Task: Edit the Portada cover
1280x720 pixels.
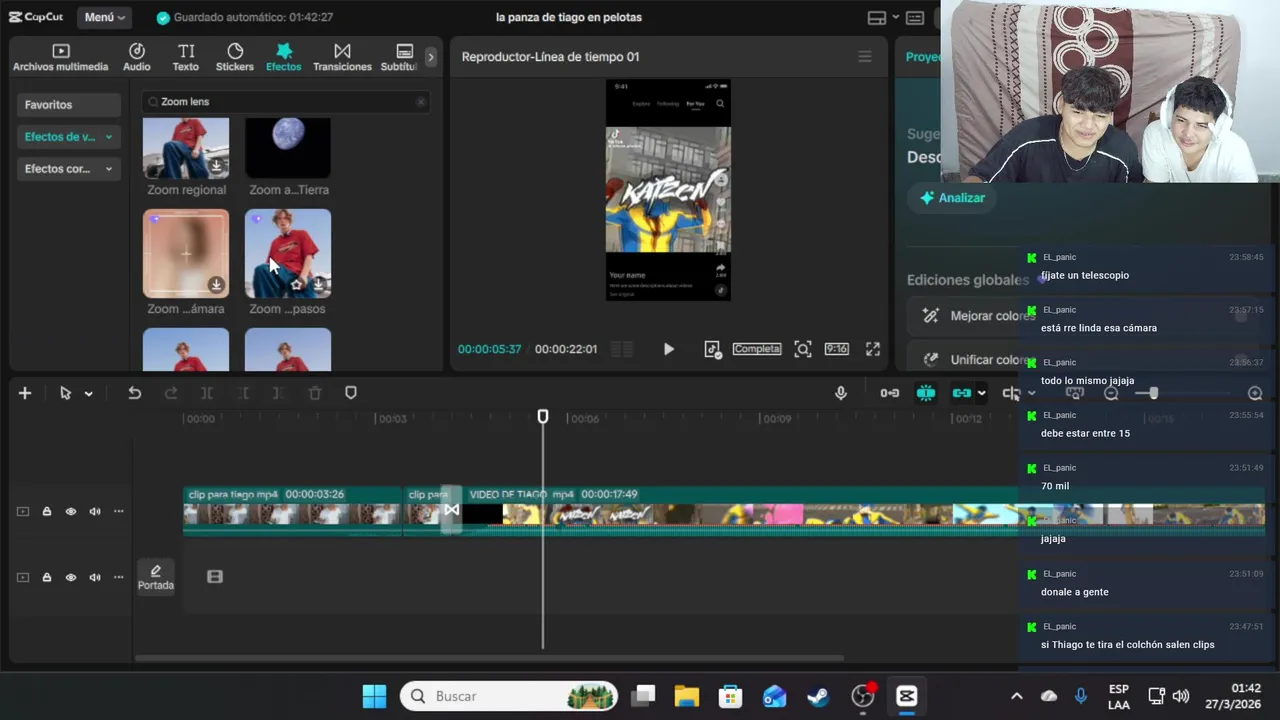Action: (x=155, y=577)
